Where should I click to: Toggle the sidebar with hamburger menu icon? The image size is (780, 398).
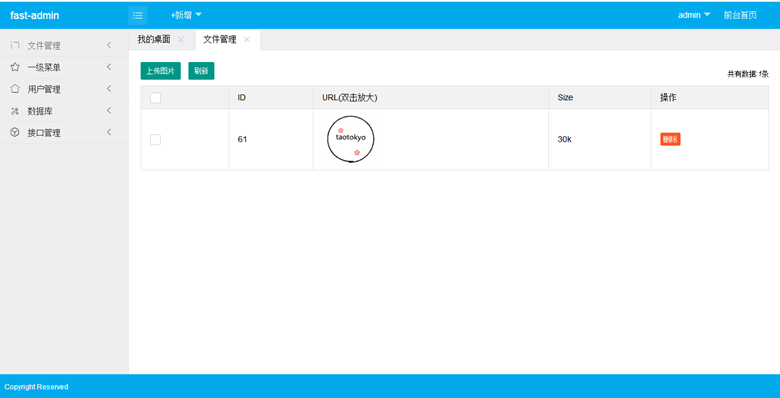point(138,15)
